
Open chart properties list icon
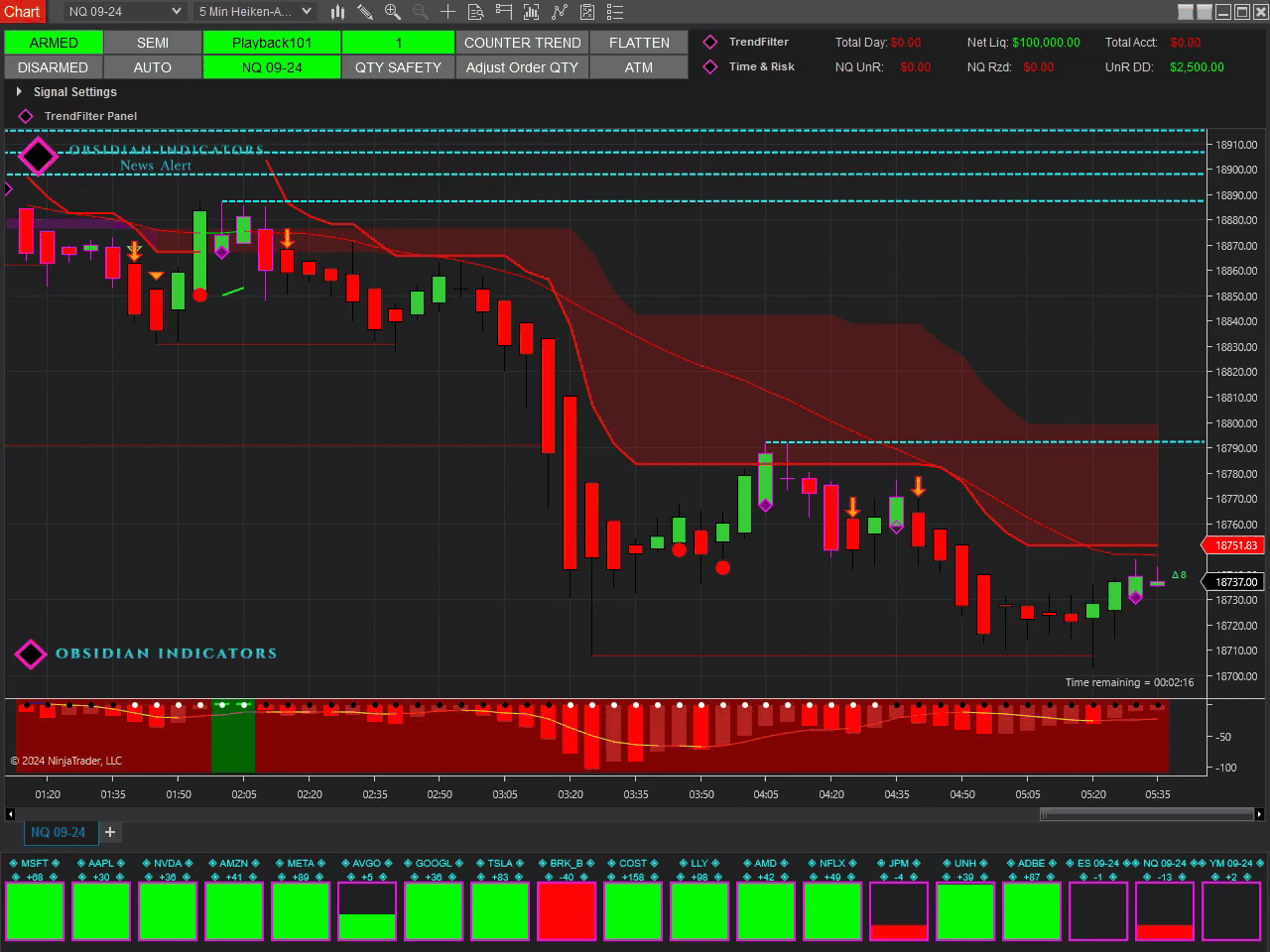[x=614, y=12]
